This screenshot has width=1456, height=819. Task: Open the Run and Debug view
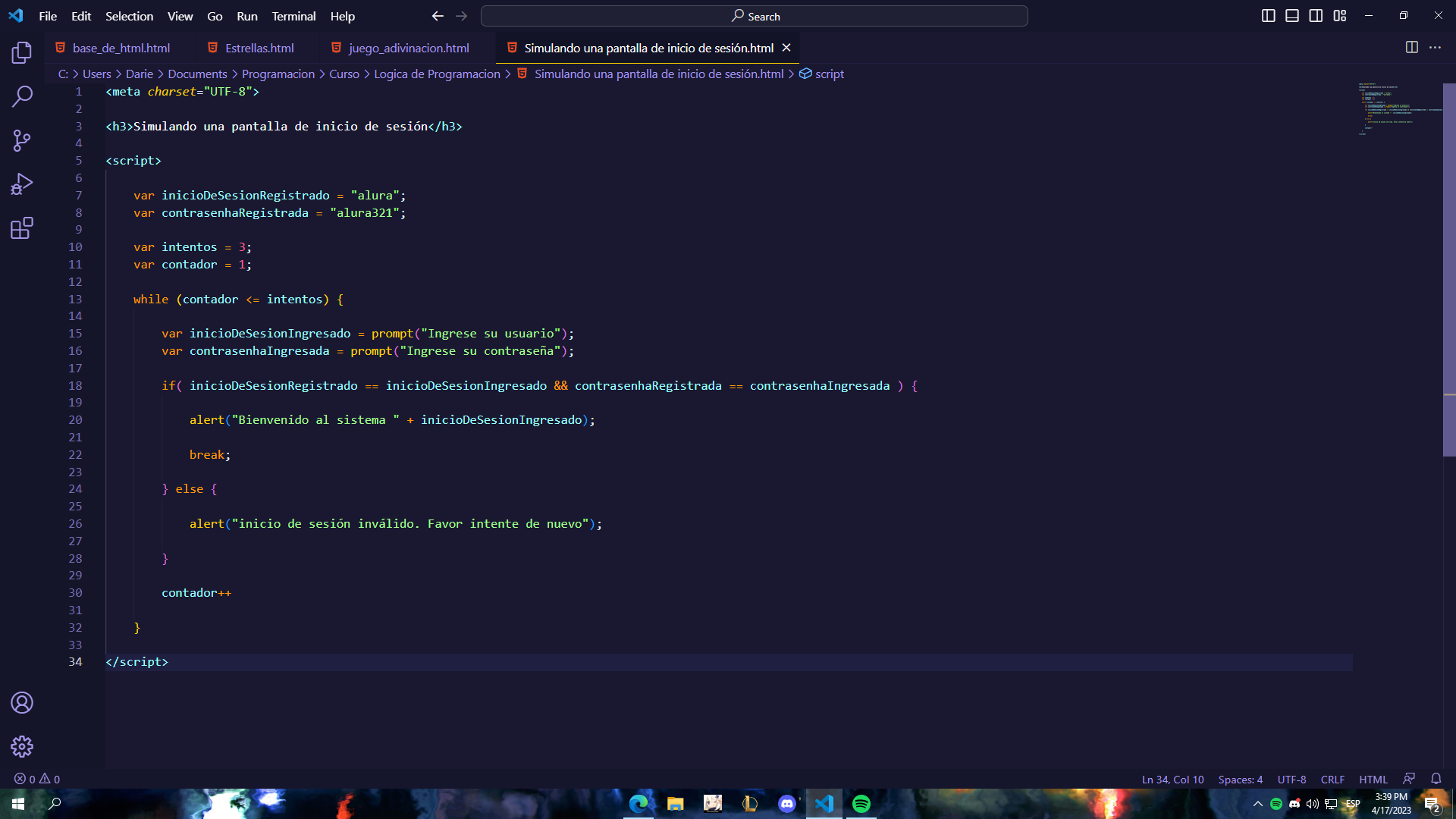coord(22,184)
